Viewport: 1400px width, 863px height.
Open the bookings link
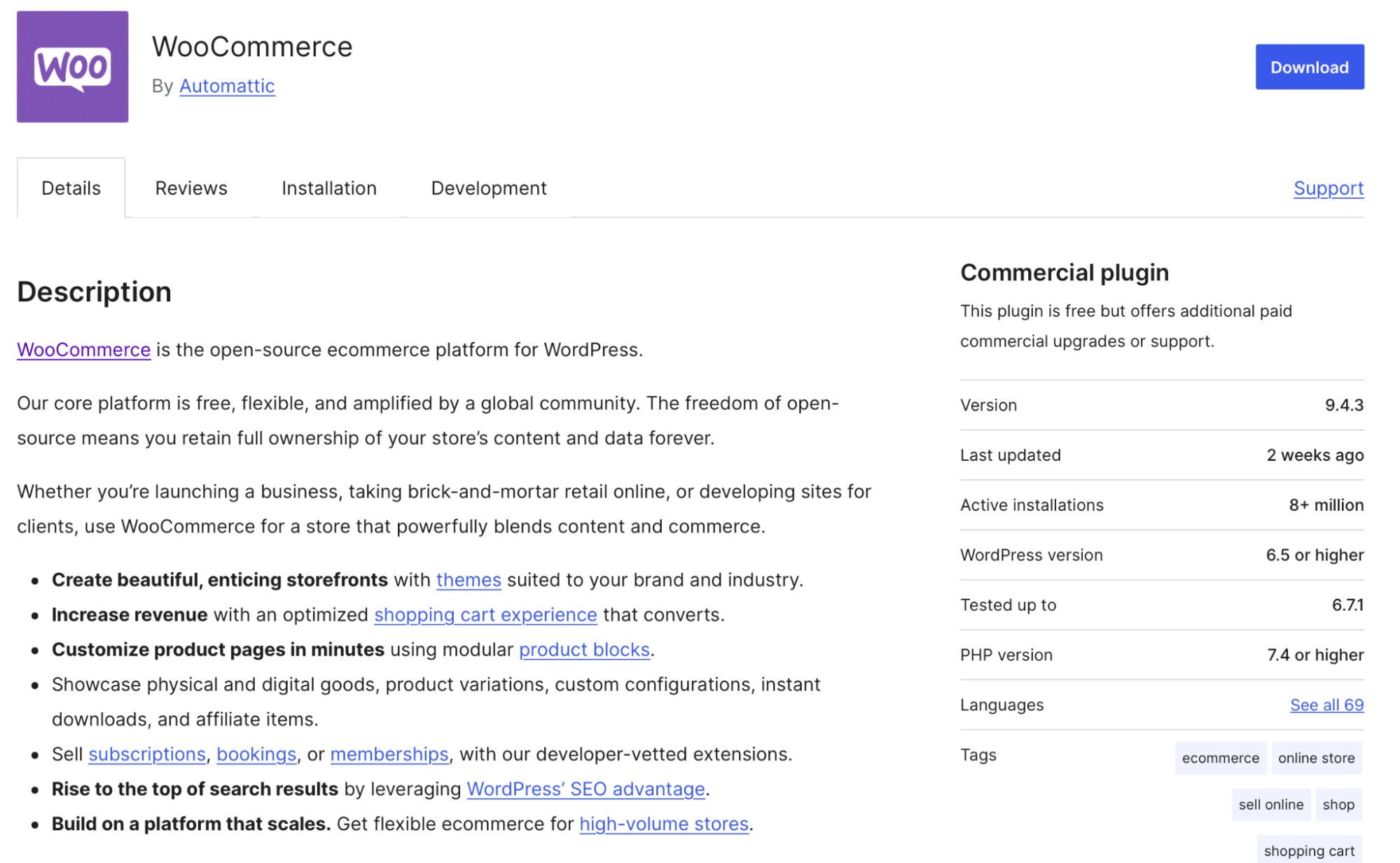(256, 754)
